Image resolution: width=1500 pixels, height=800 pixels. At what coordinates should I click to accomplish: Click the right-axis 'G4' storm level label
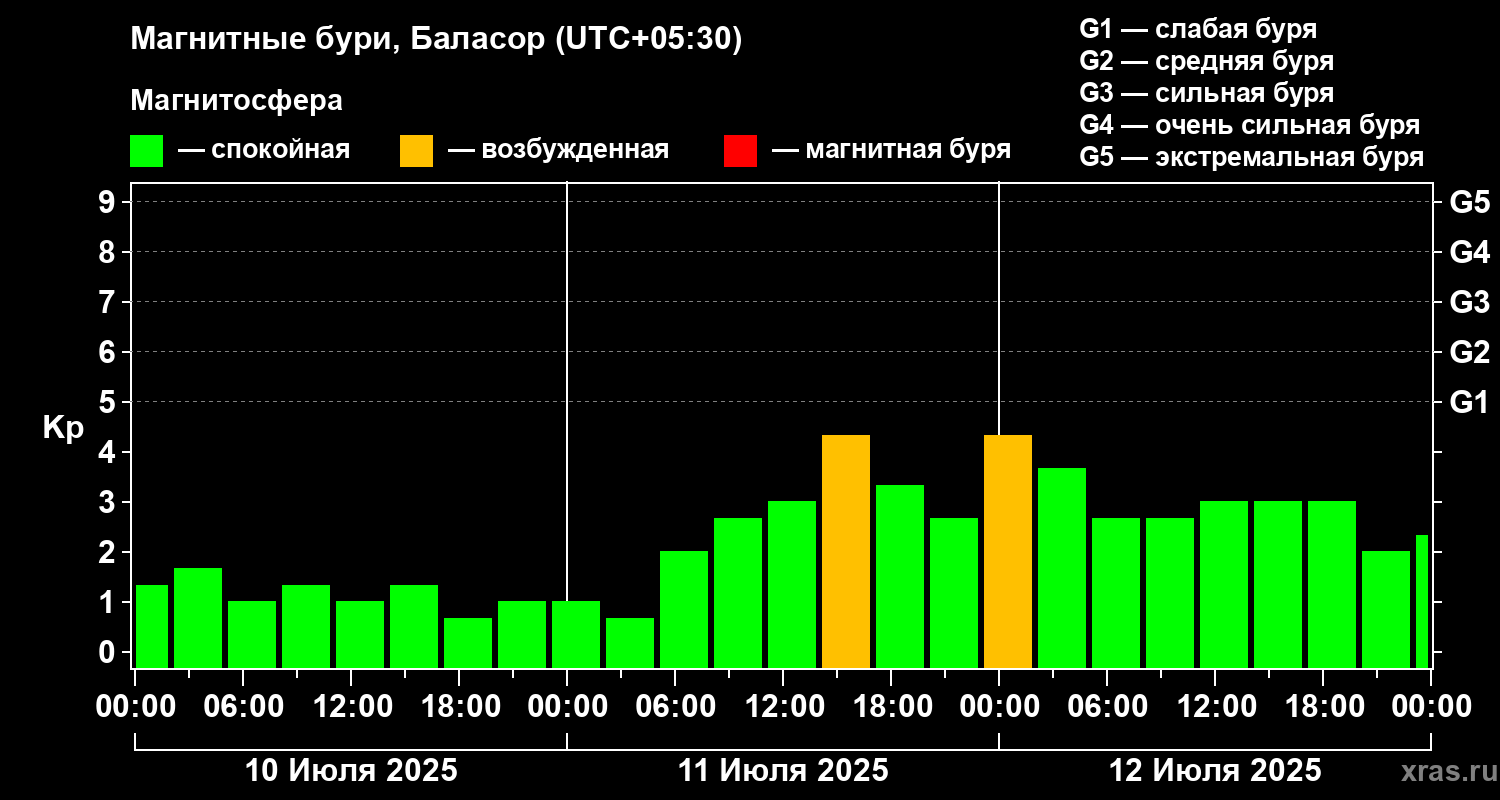[x=1469, y=252]
